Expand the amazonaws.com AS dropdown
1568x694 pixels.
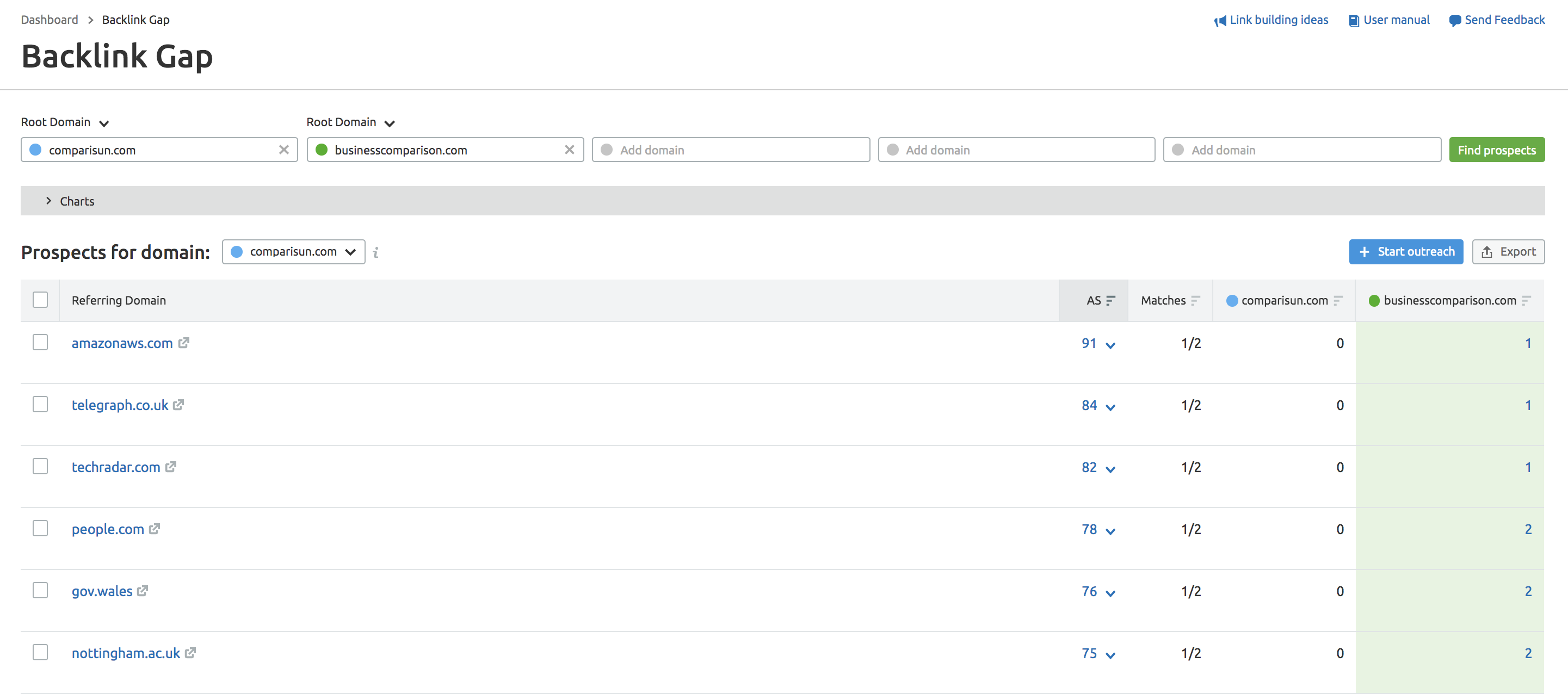pos(1111,344)
